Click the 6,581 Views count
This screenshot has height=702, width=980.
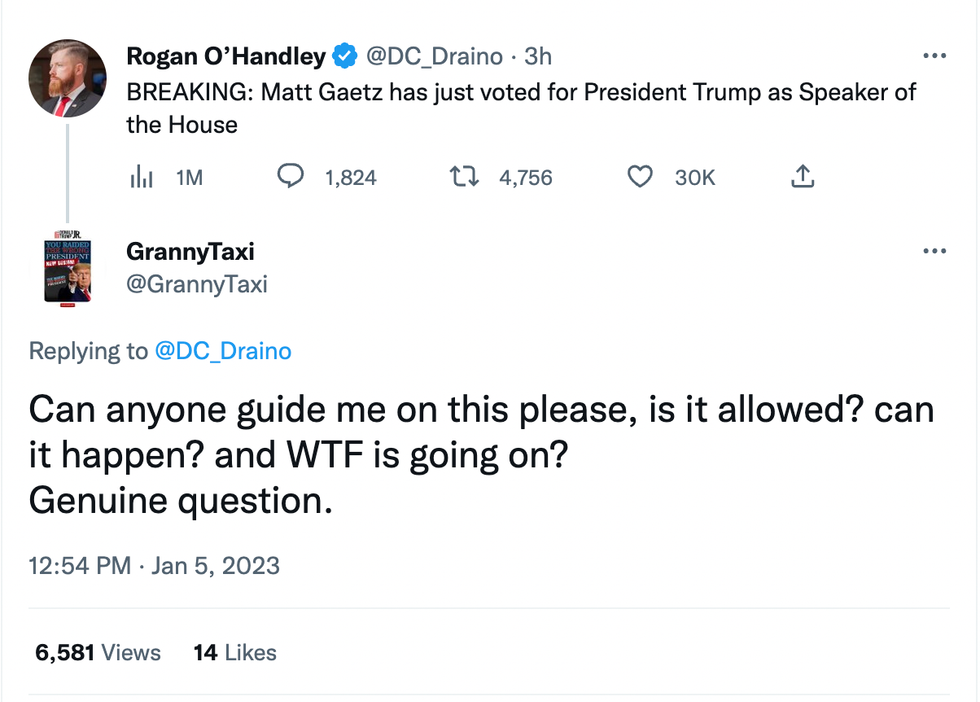pyautogui.click(x=98, y=653)
